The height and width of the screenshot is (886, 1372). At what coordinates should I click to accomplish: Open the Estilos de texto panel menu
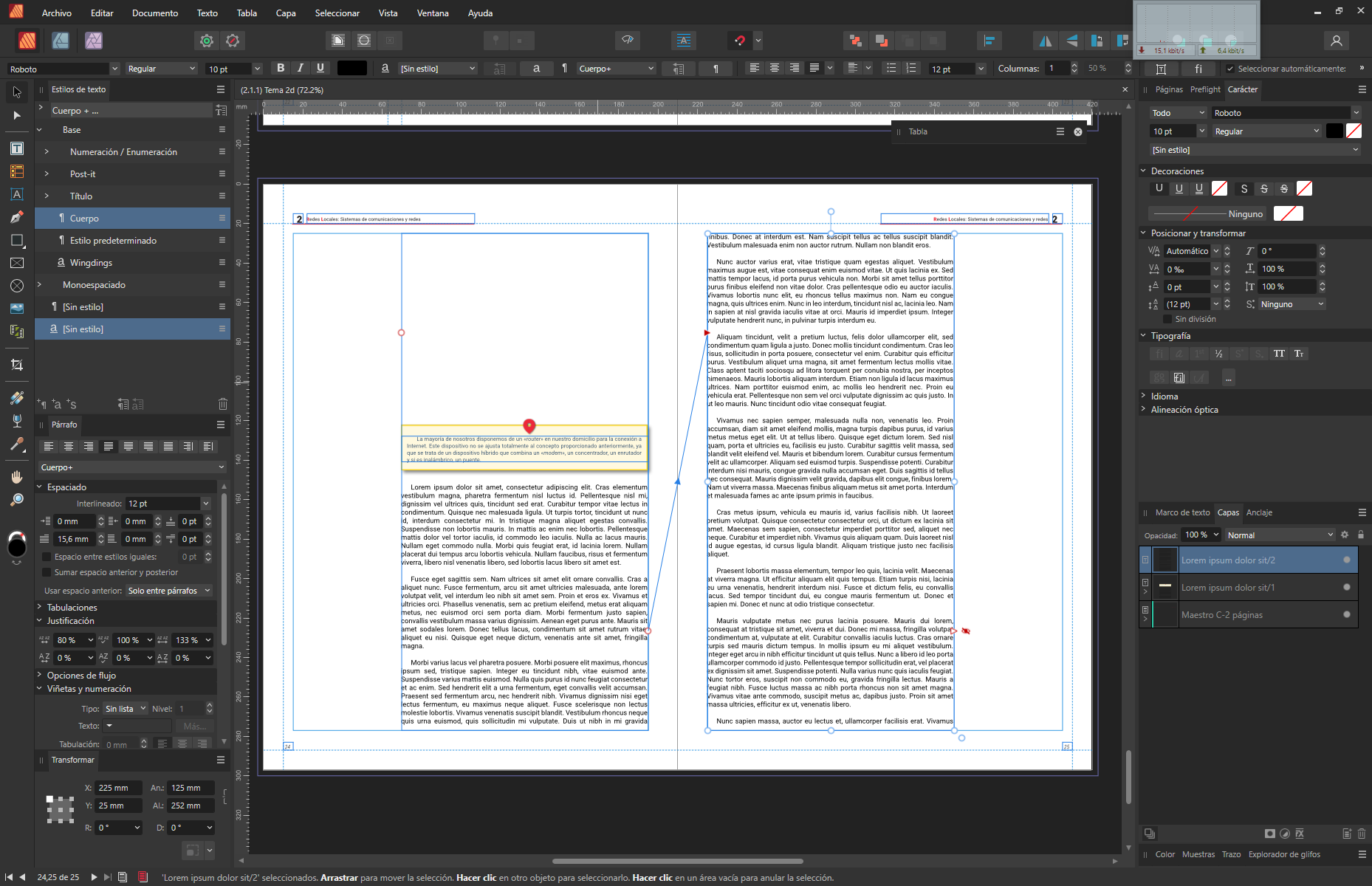[221, 89]
